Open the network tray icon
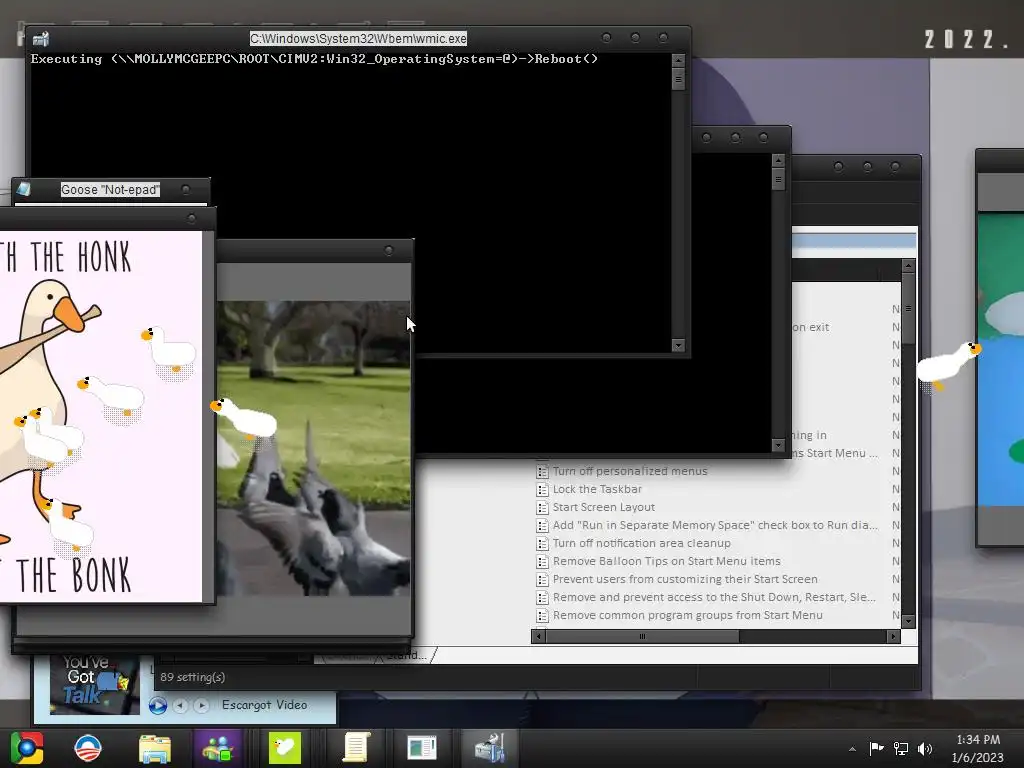The height and width of the screenshot is (768, 1024). pos(901,748)
